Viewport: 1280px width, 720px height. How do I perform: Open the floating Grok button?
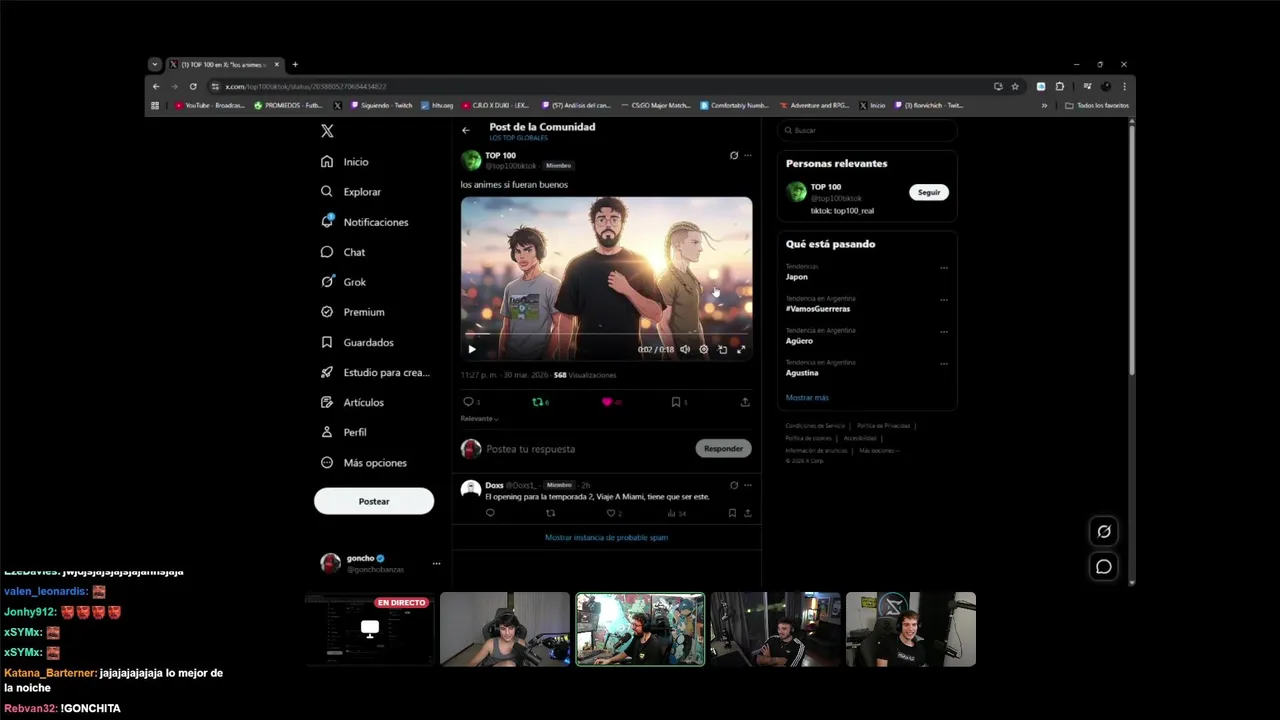coord(1104,532)
